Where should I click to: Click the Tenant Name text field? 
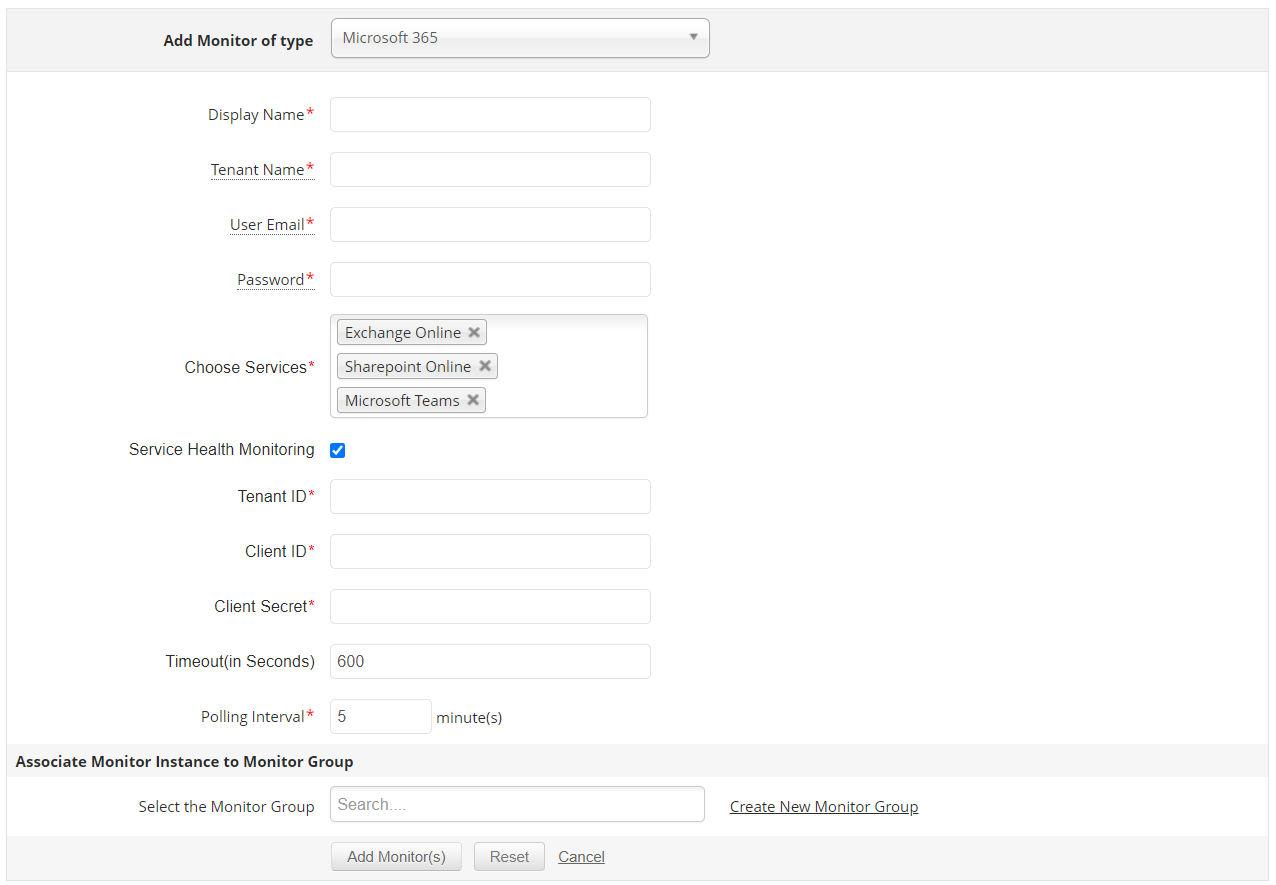coord(490,170)
